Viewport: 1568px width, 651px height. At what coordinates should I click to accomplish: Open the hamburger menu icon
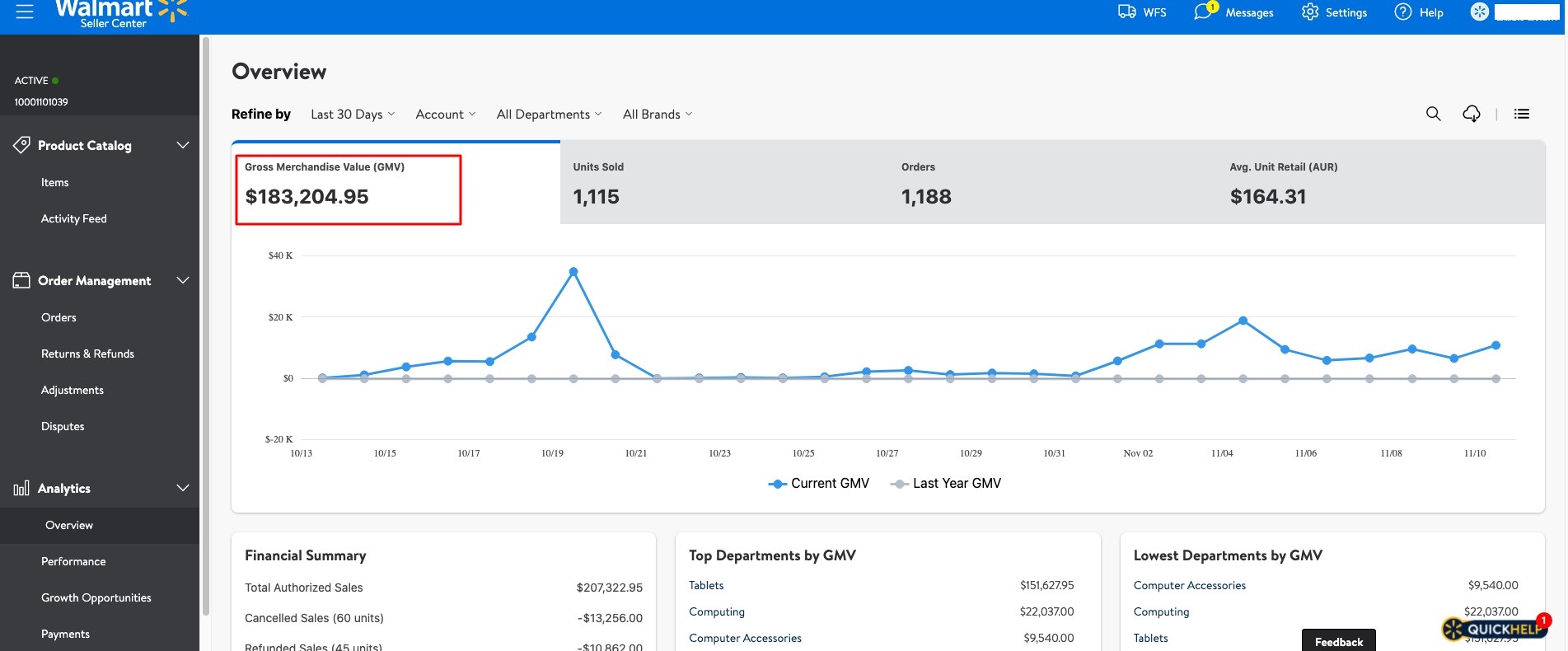pos(25,12)
